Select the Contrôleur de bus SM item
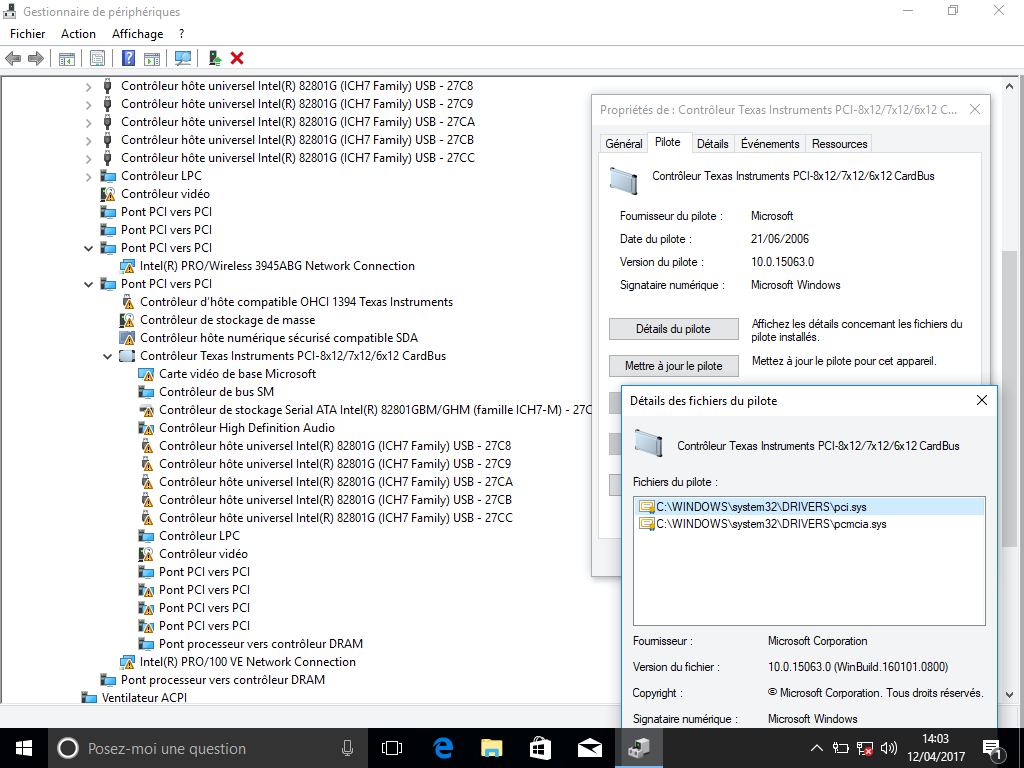The image size is (1024, 768). pos(216,392)
